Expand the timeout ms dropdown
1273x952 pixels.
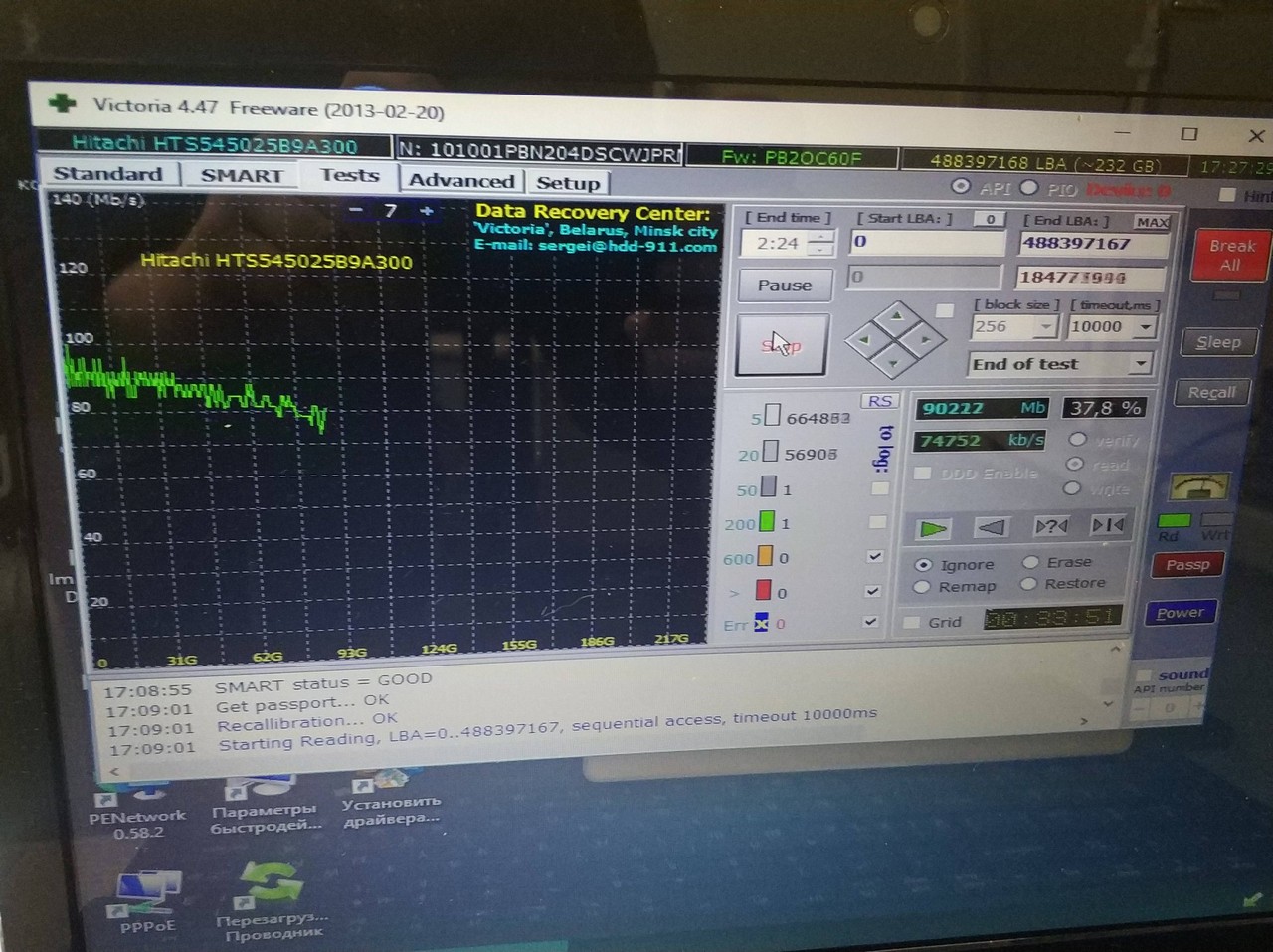(1145, 327)
